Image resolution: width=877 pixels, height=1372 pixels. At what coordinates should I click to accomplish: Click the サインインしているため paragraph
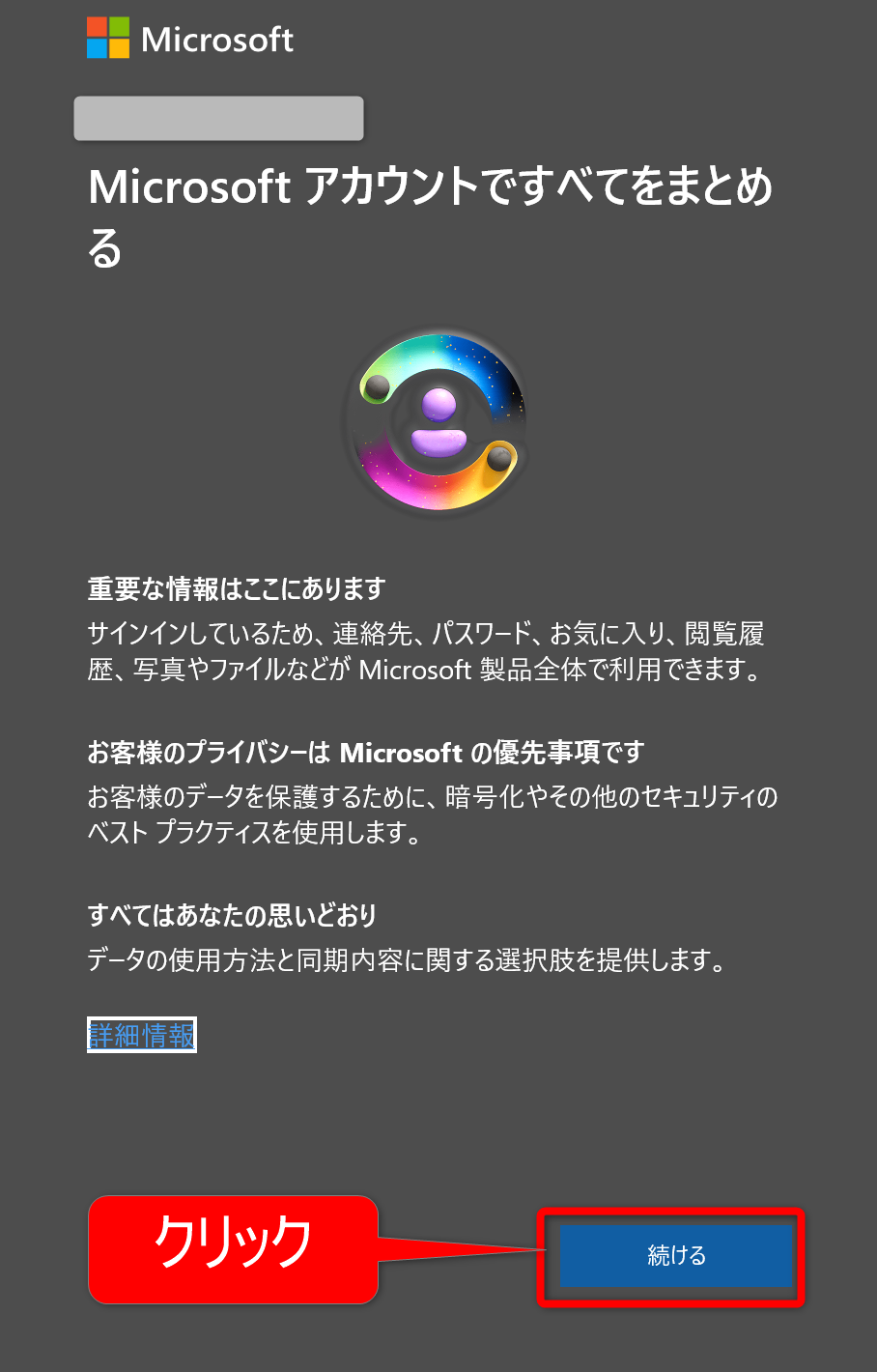coord(426,651)
